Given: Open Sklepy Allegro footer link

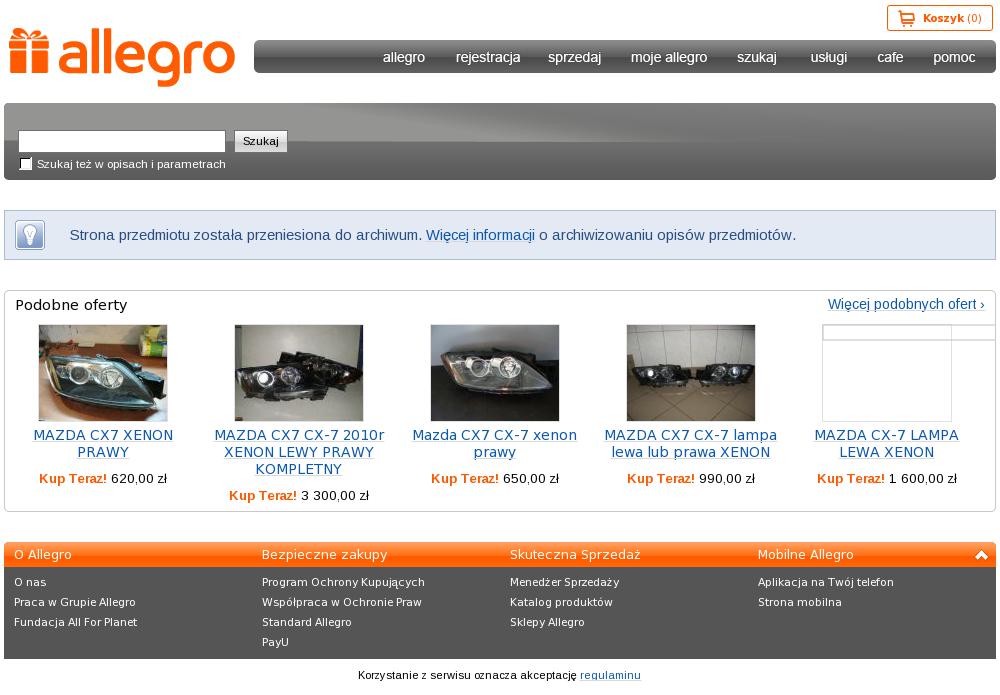Looking at the screenshot, I should point(547,622).
